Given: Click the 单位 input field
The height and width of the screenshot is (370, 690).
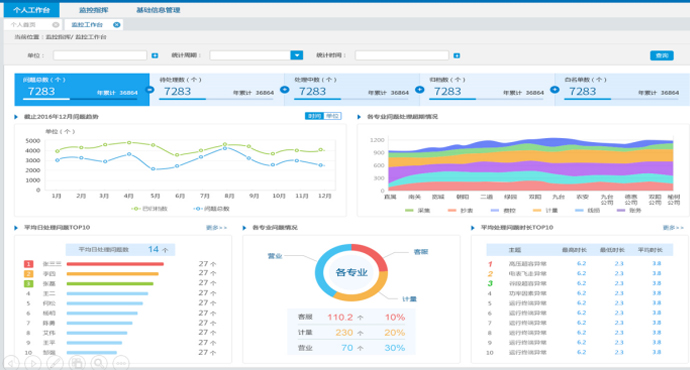Looking at the screenshot, I should pyautogui.click(x=100, y=55).
